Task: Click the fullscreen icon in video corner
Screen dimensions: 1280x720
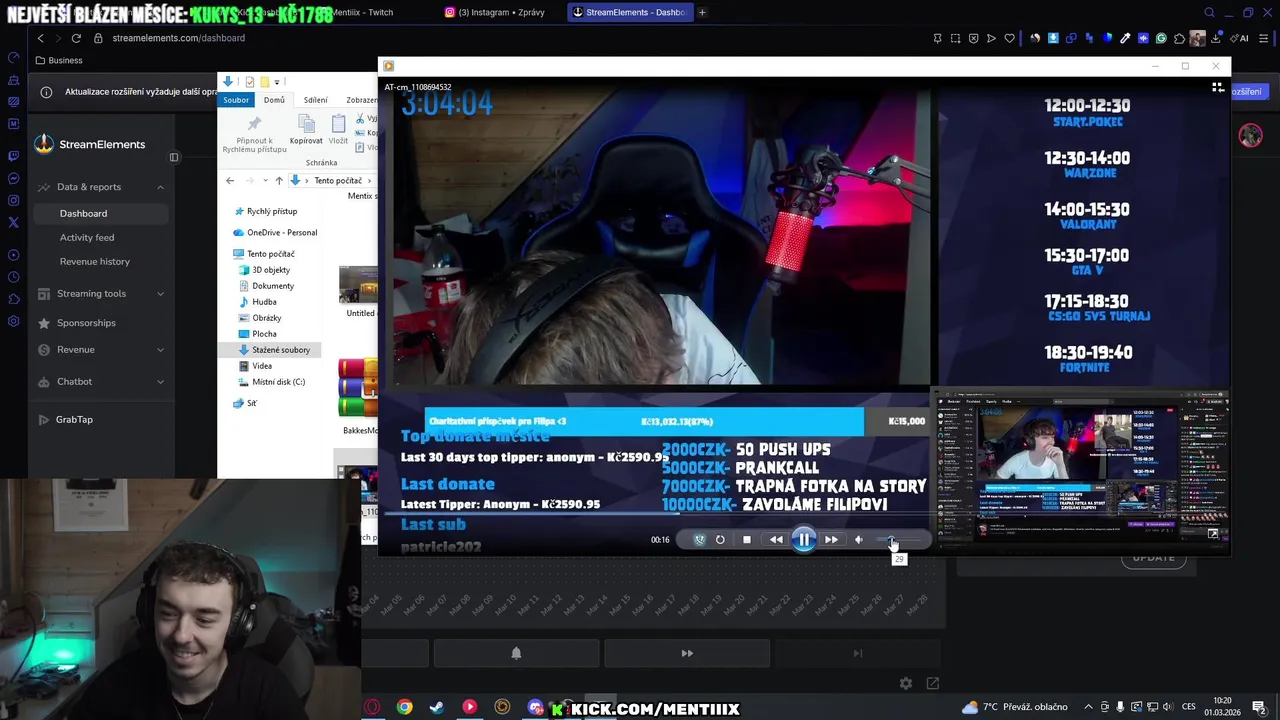Action: click(1214, 534)
